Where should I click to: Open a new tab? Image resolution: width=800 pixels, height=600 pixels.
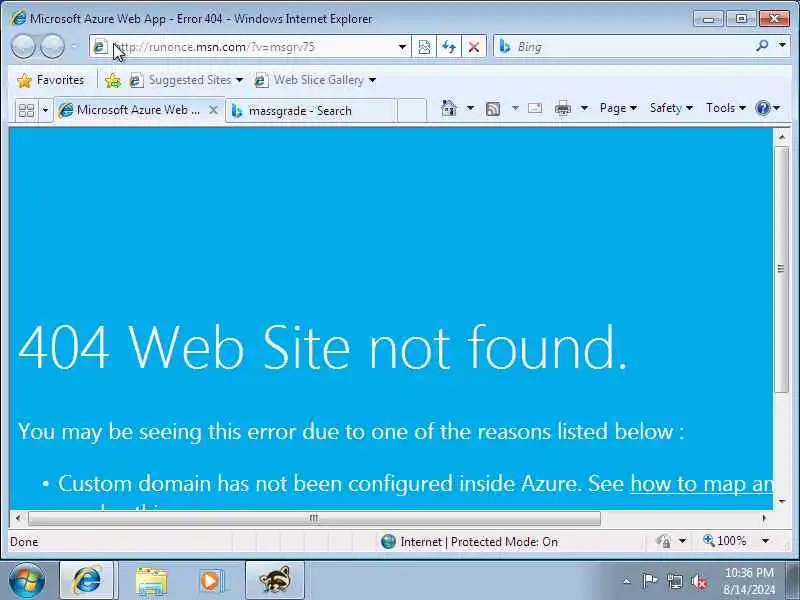coord(411,111)
